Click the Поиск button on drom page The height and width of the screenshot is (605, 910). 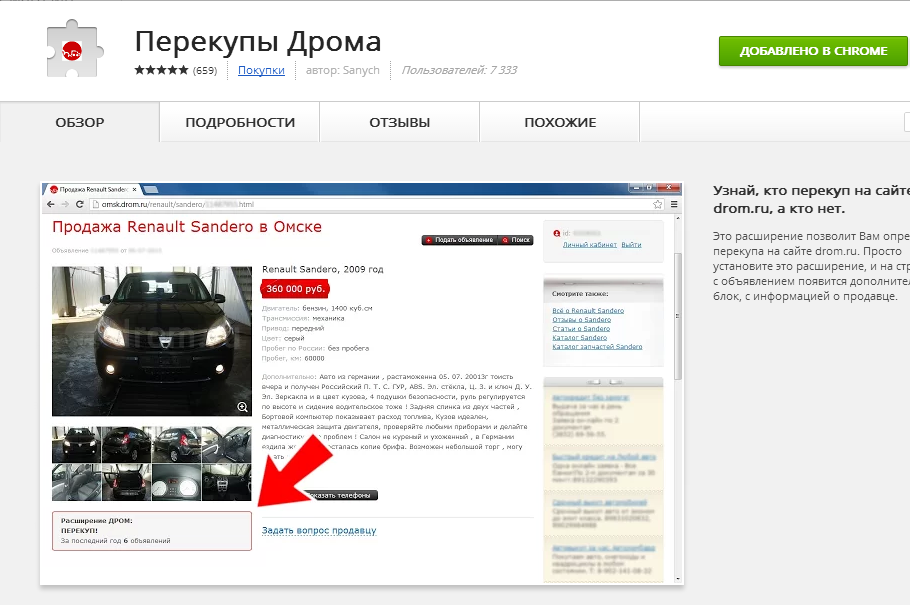tap(516, 240)
